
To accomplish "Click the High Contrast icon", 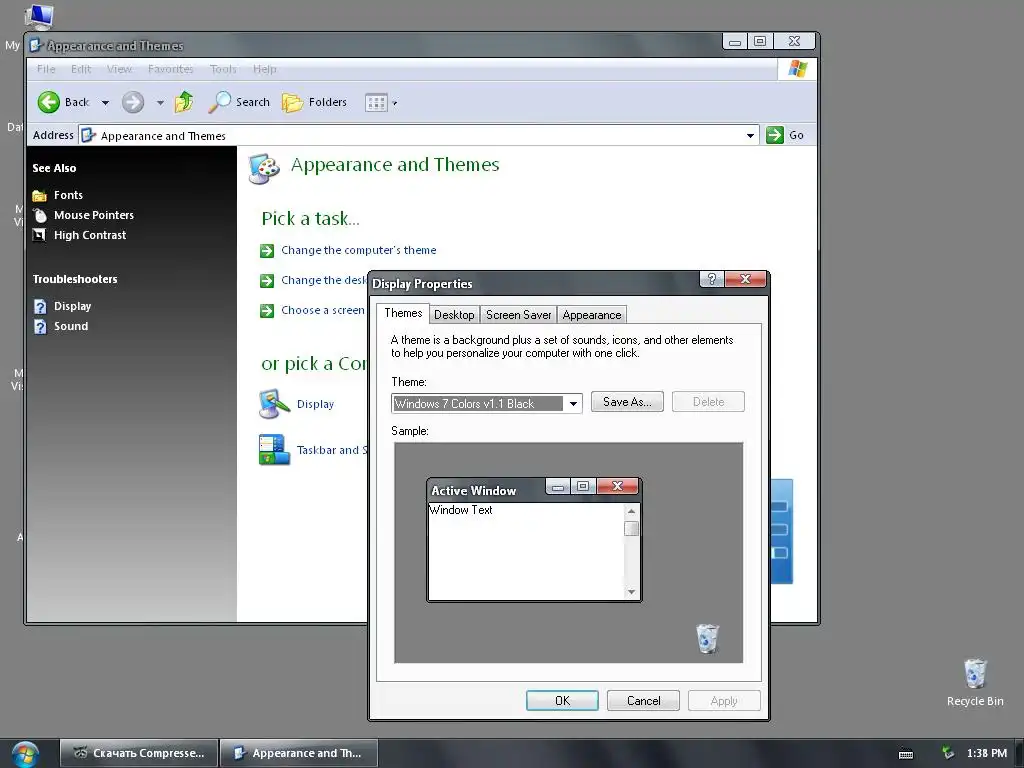I will pos(40,235).
